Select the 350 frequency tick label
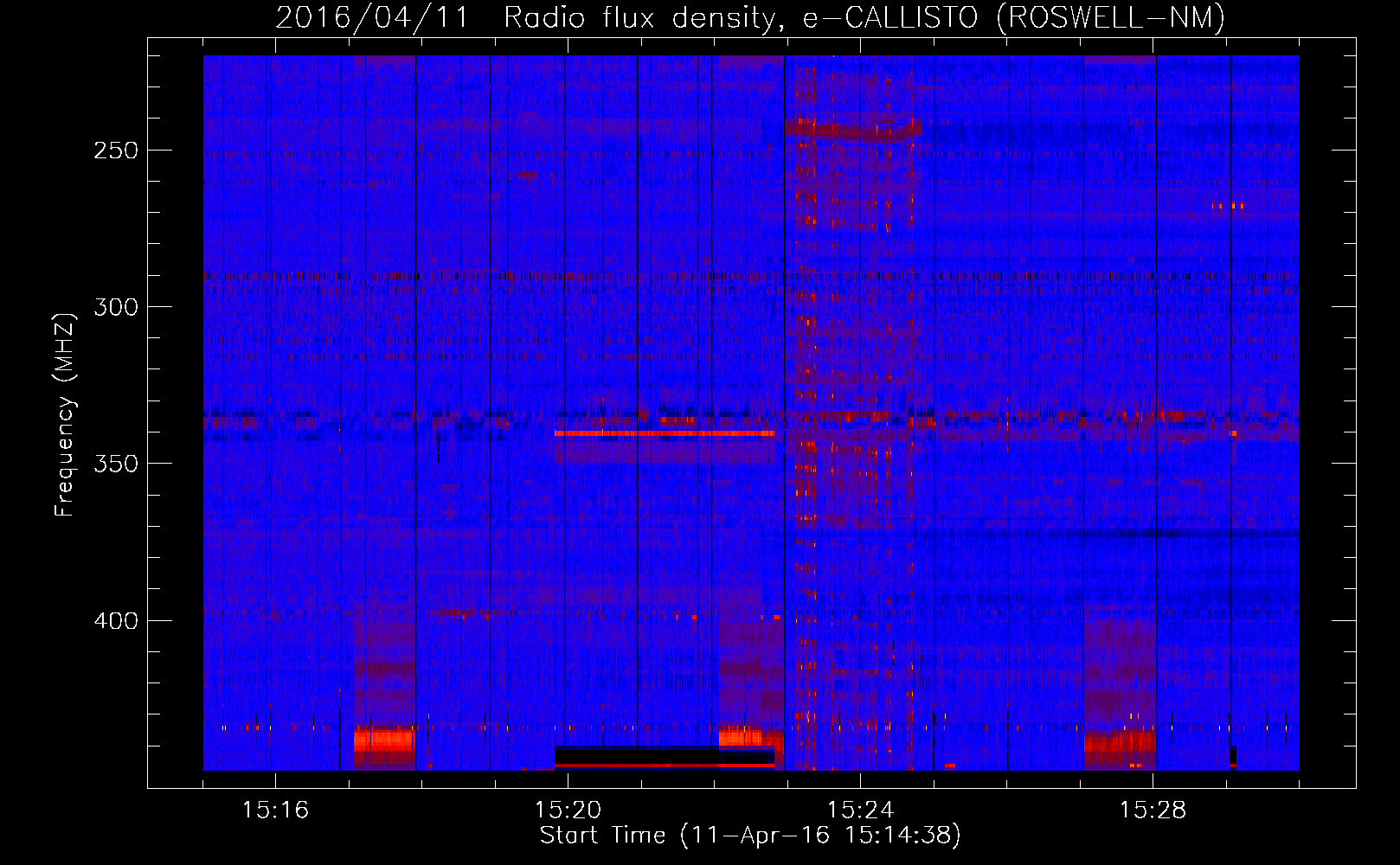This screenshot has width=1400, height=865. coord(116,464)
